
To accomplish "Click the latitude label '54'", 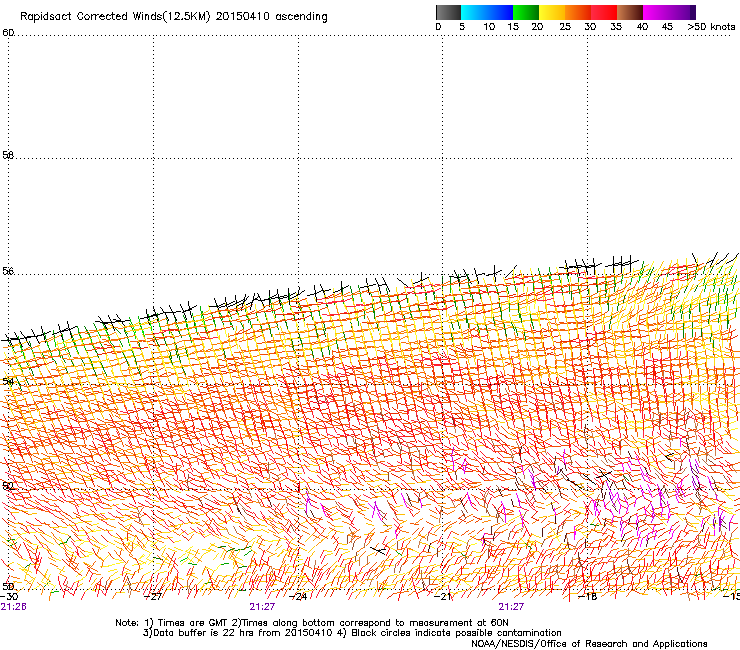I will point(8,381).
